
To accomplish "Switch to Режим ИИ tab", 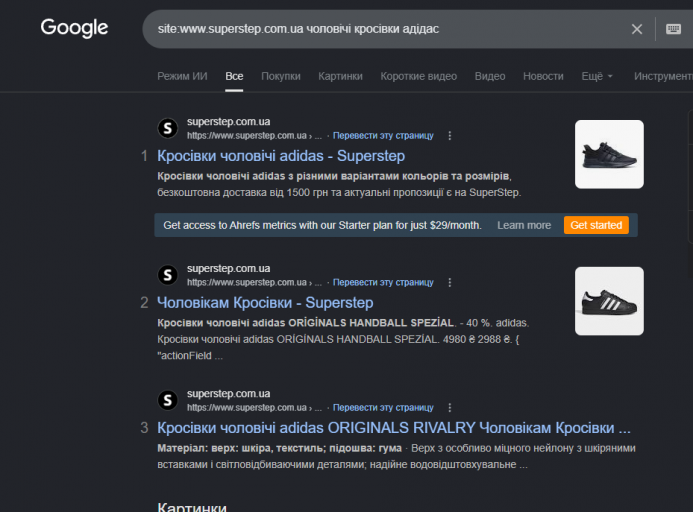I will (182, 76).
